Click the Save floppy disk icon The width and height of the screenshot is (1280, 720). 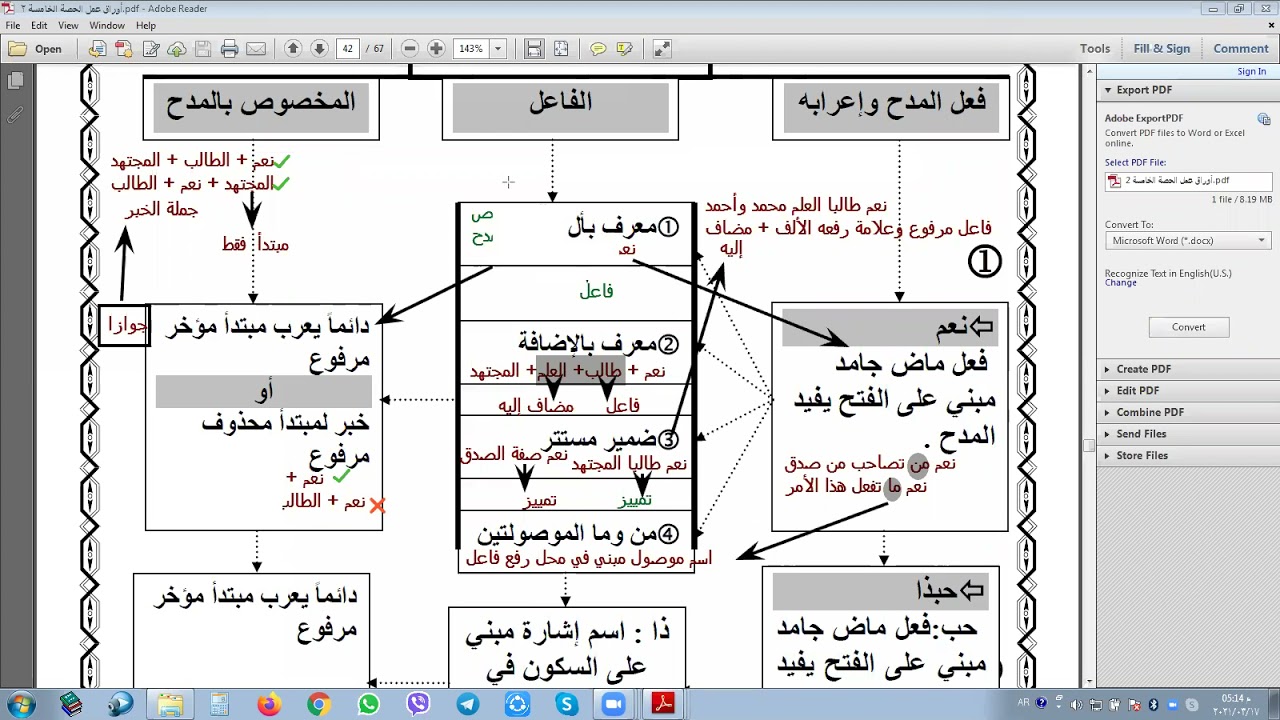click(x=203, y=48)
